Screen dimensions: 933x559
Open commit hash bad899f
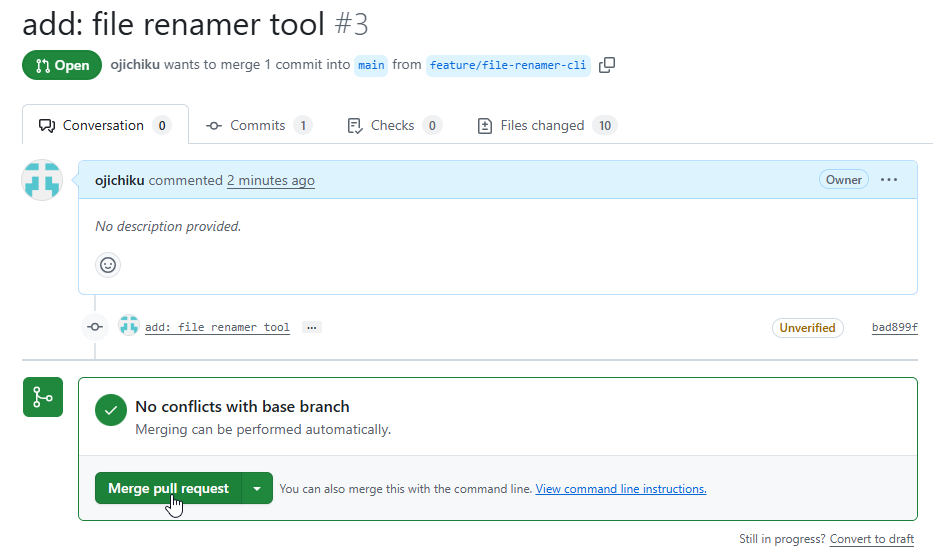pyautogui.click(x=894, y=328)
